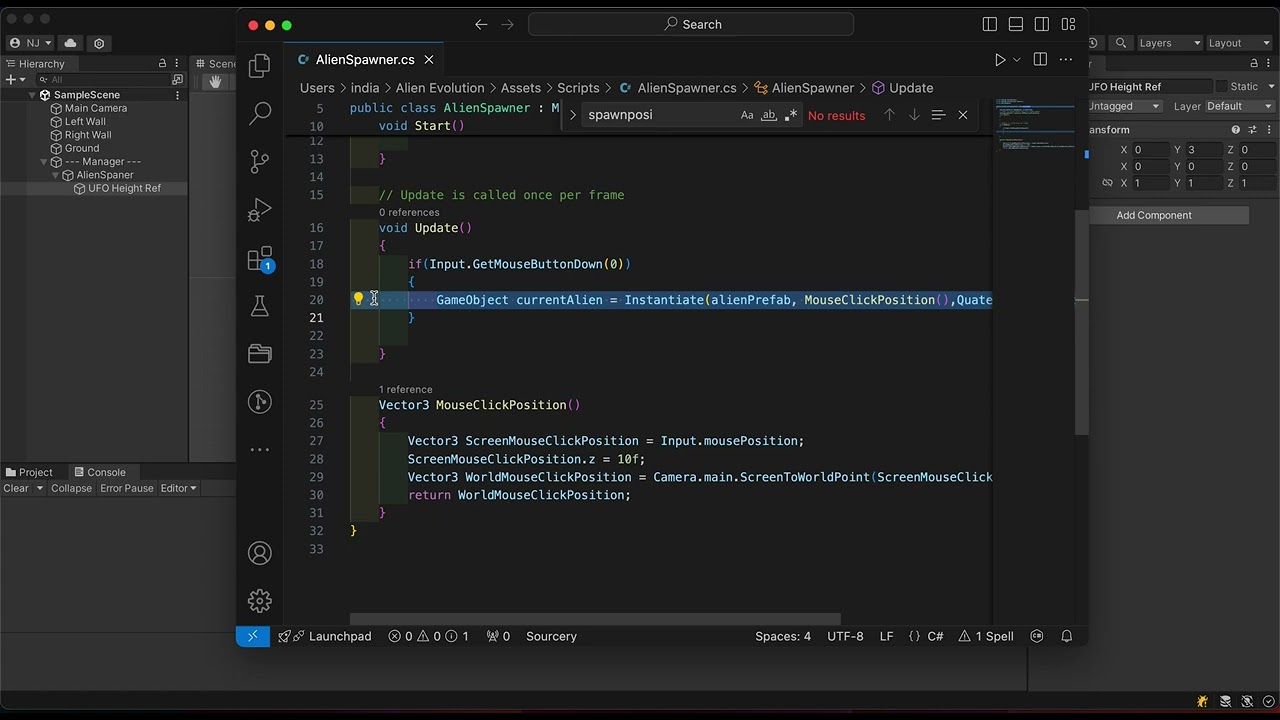
Task: Open the Testing flask view
Action: (x=260, y=306)
